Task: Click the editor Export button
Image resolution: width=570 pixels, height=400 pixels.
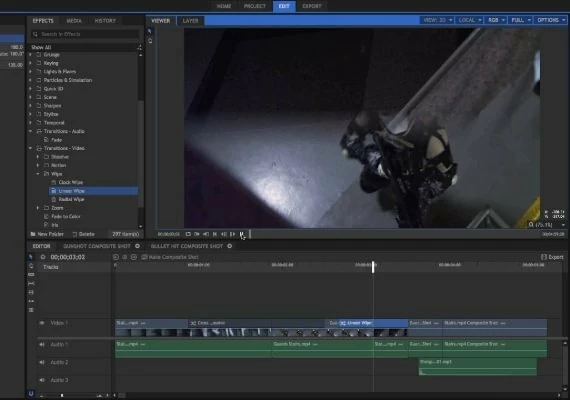Action: pyautogui.click(x=552, y=257)
